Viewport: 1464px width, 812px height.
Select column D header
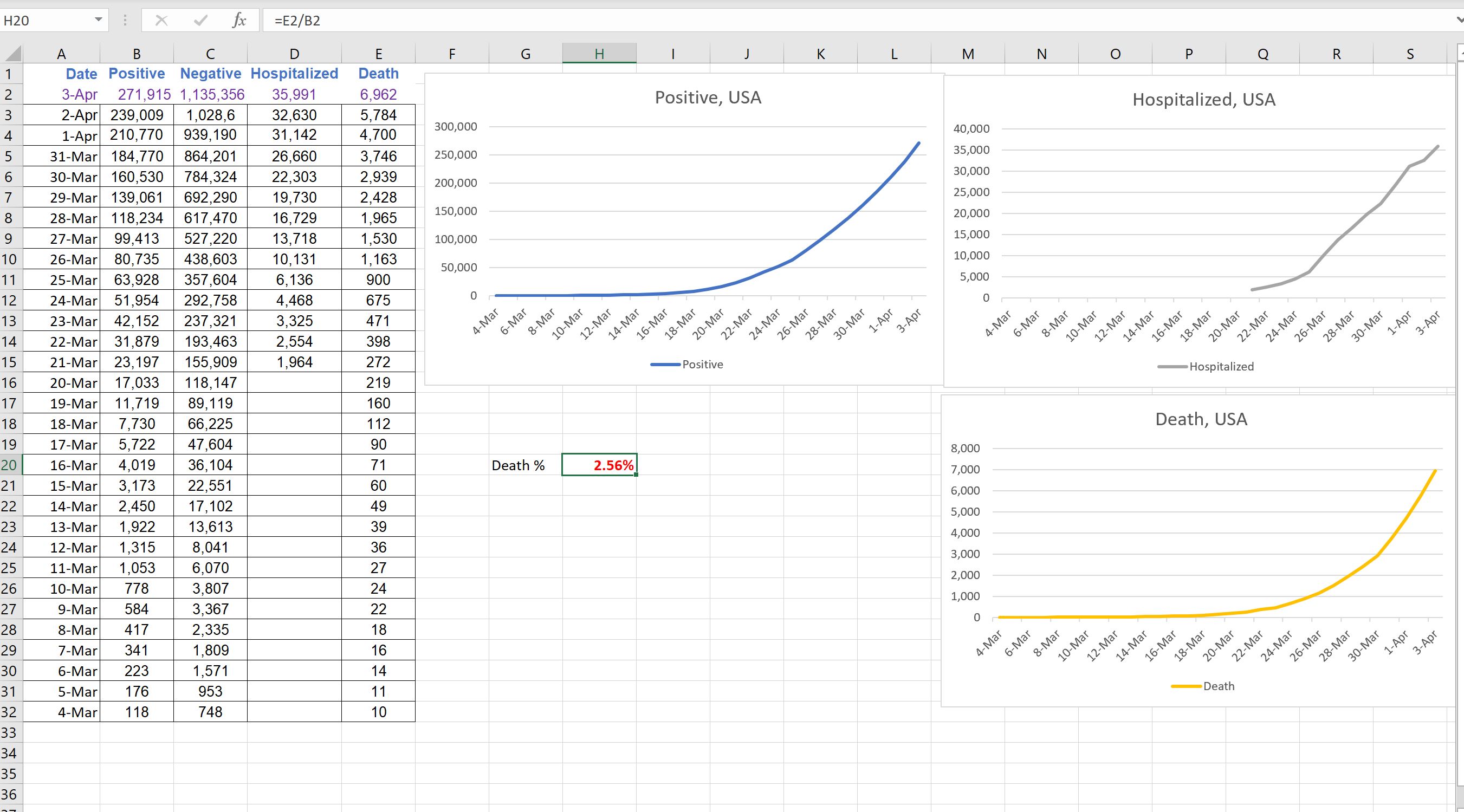click(x=294, y=54)
